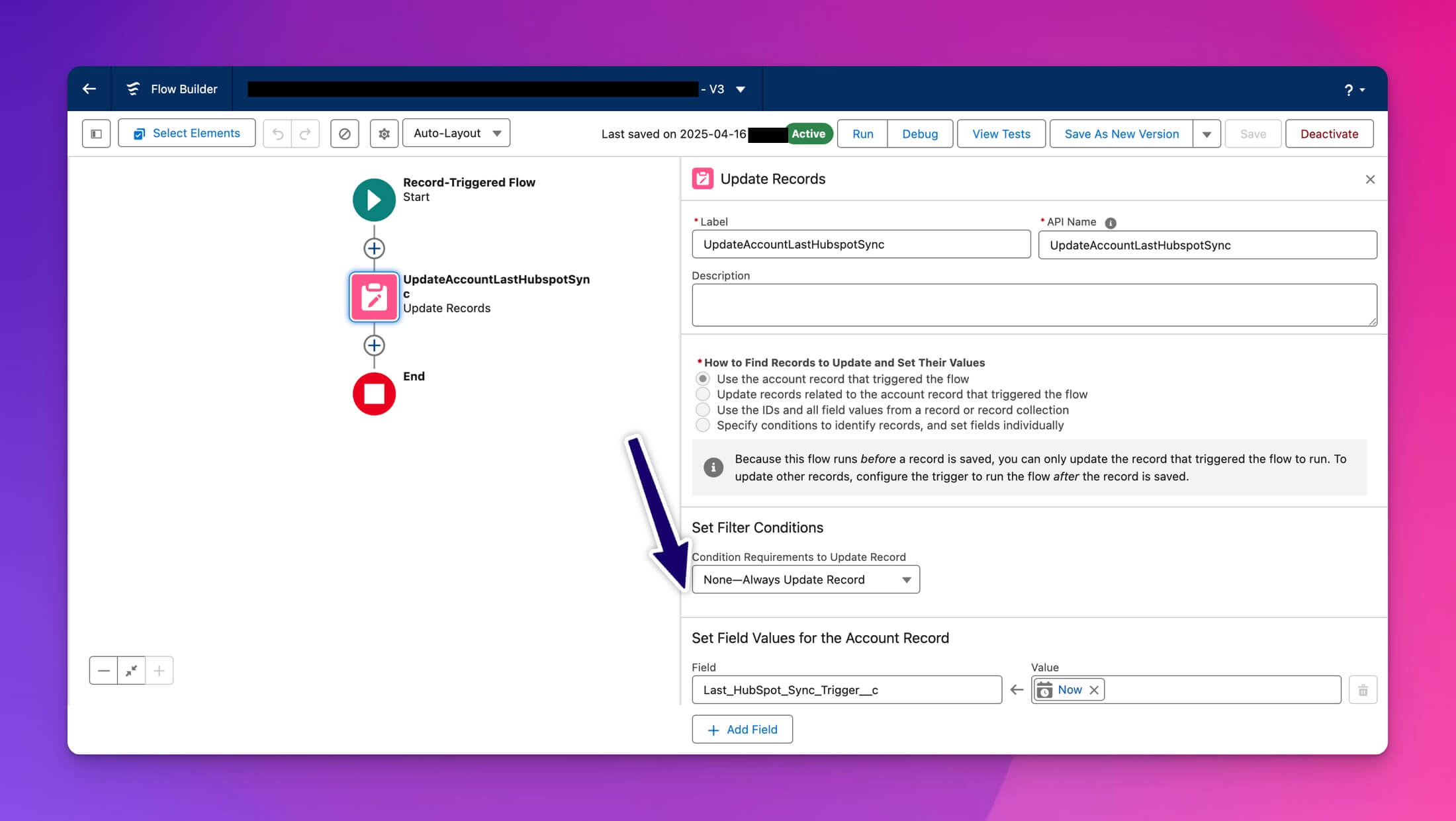
Task: Add element after Start node
Action: (374, 249)
